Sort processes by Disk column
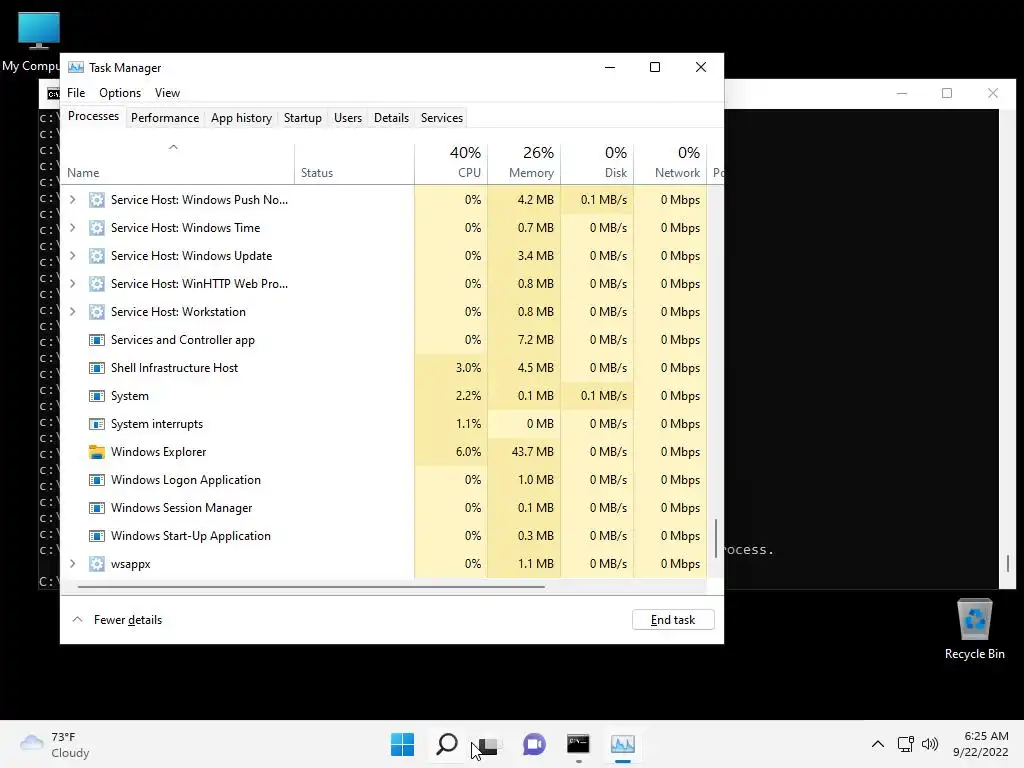Image resolution: width=1024 pixels, height=768 pixels. coord(597,163)
